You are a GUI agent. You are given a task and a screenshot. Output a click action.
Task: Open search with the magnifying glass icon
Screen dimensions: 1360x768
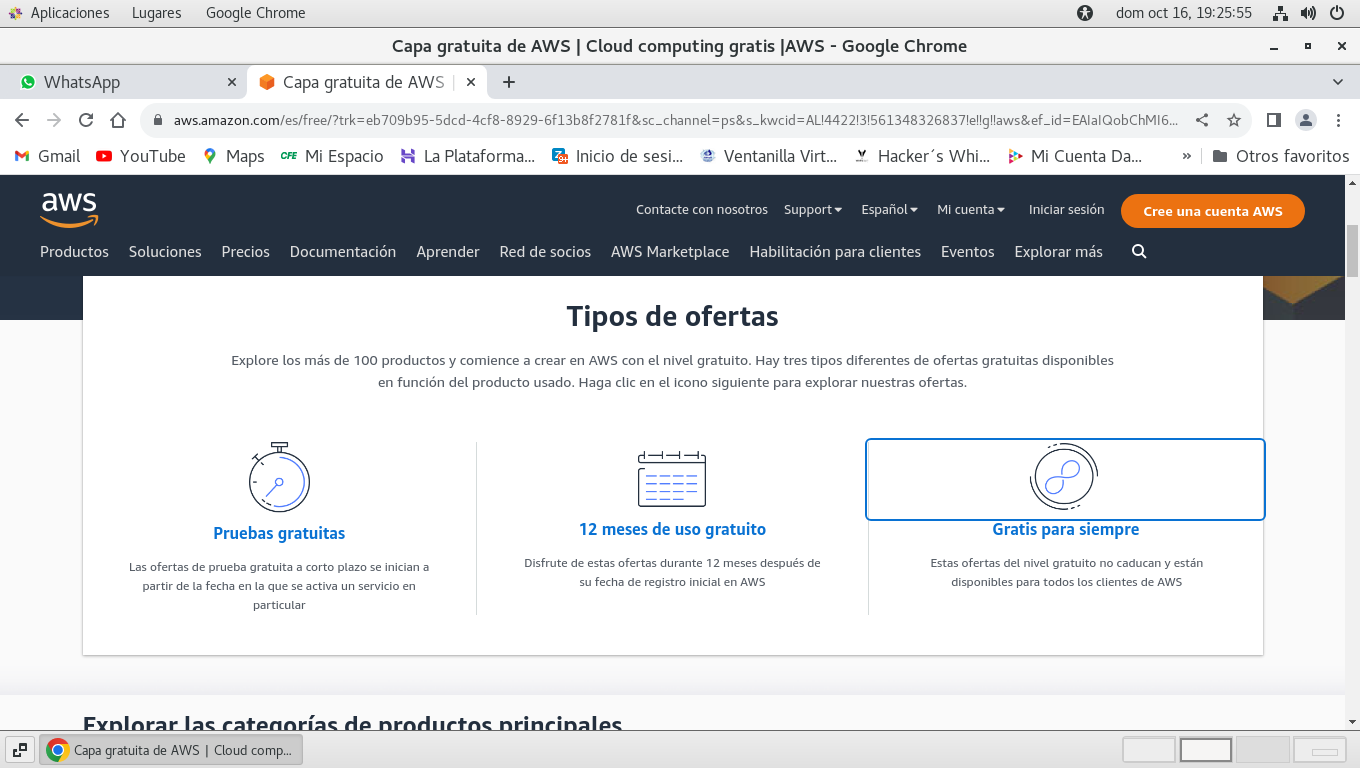[1139, 252]
